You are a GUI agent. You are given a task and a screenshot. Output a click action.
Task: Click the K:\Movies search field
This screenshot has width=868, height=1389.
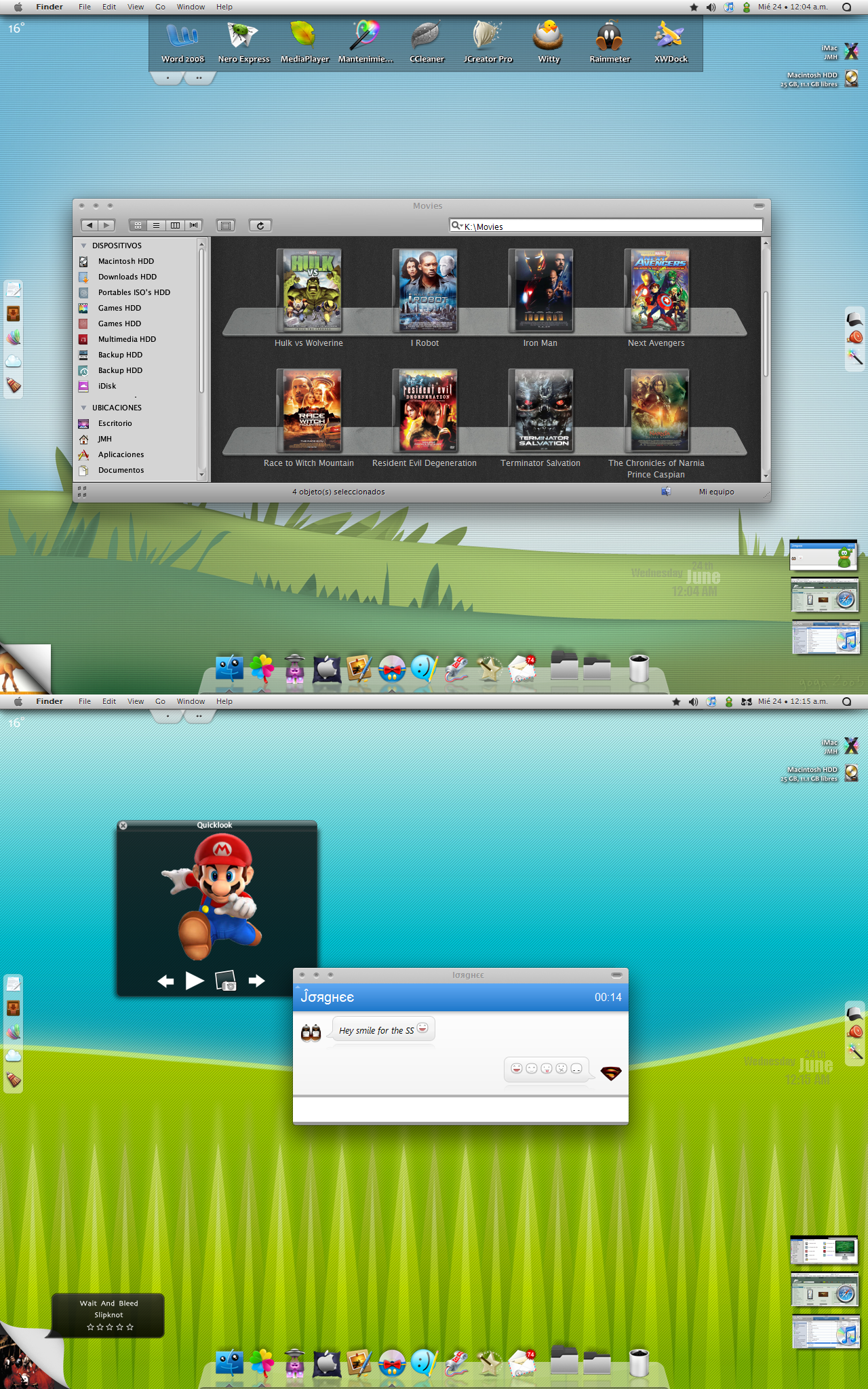coord(606,226)
